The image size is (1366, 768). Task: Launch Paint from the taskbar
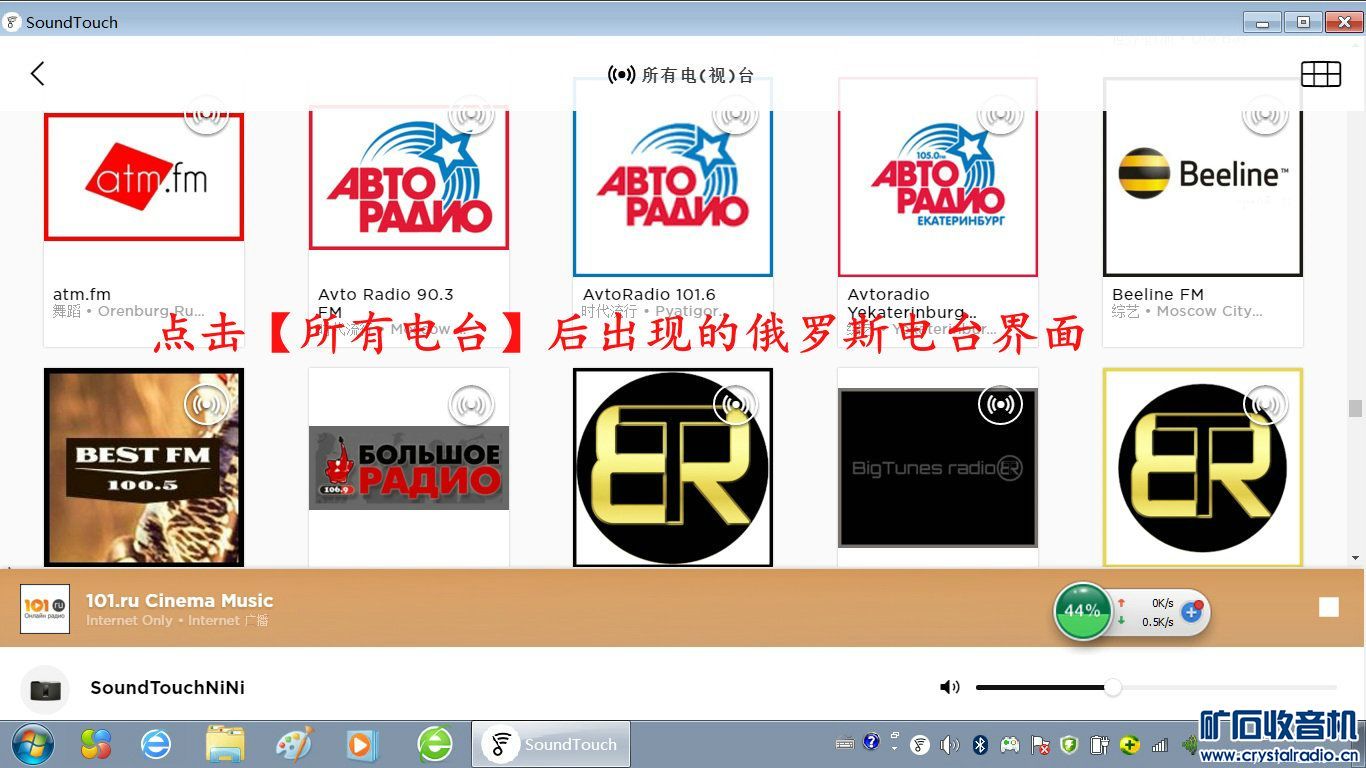(x=294, y=744)
